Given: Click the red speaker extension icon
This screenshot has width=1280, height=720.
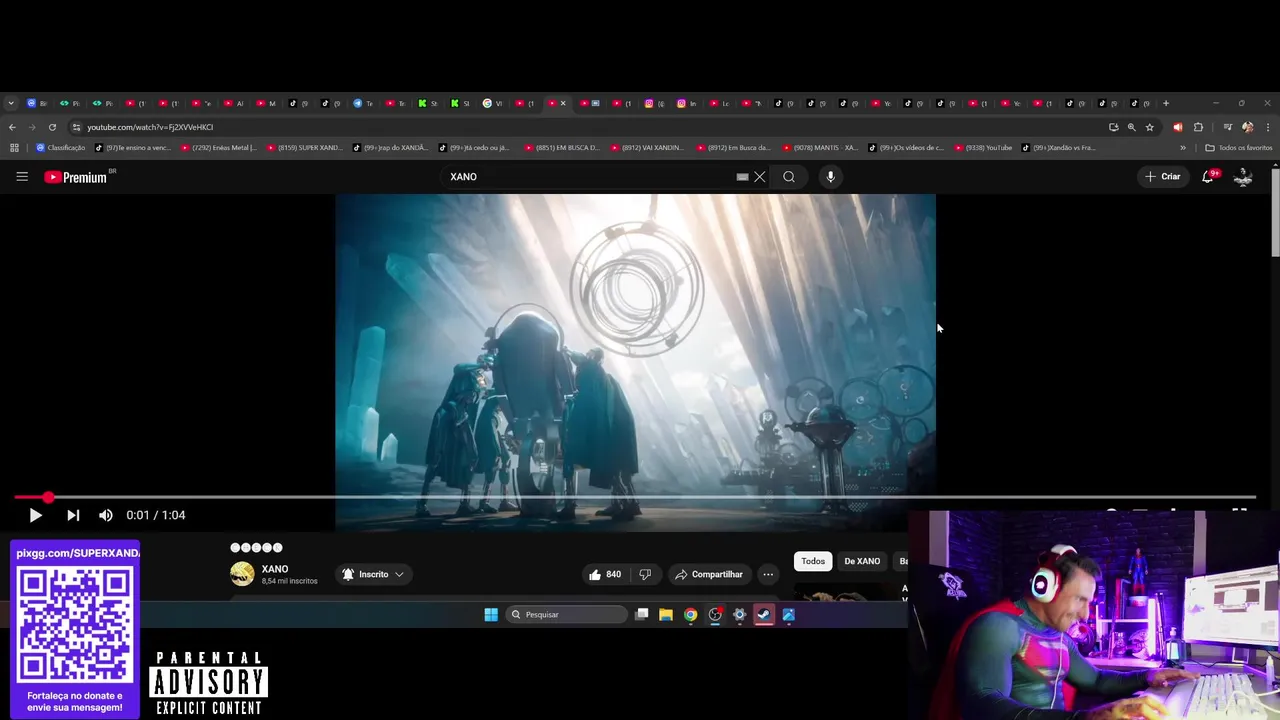Looking at the screenshot, I should point(1177,127).
